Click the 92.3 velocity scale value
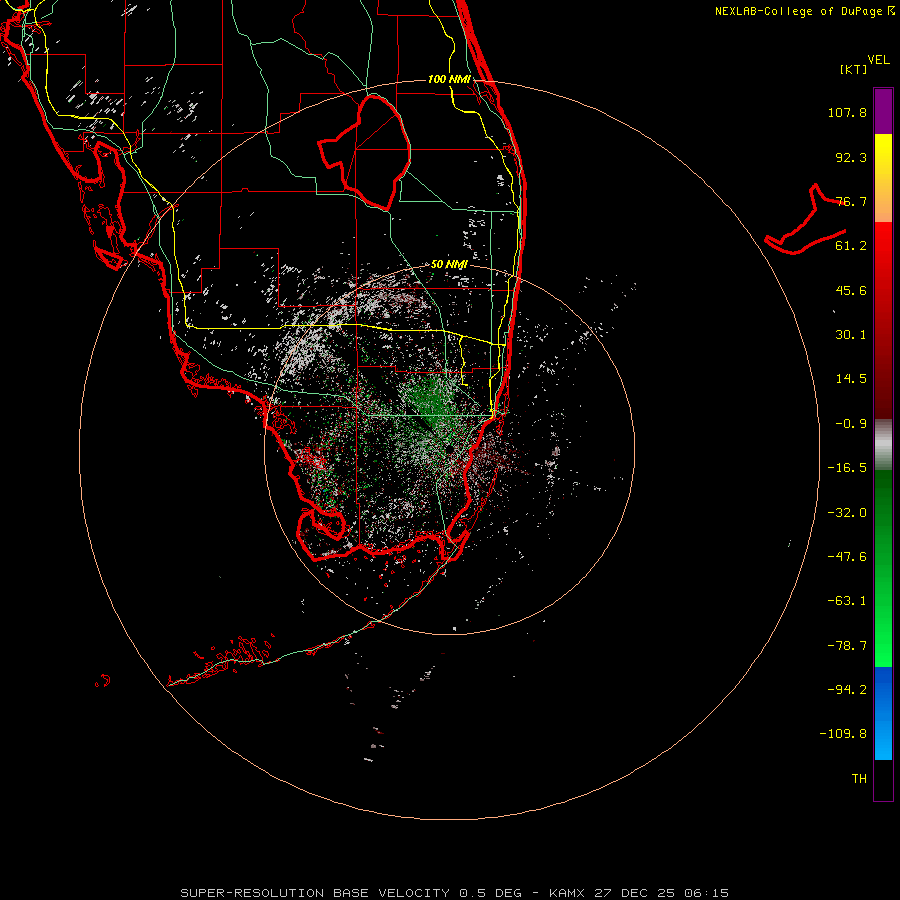 851,157
